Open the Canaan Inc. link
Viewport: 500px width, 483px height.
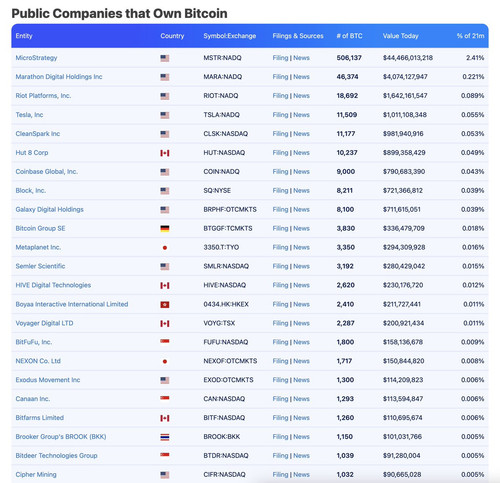(33, 399)
